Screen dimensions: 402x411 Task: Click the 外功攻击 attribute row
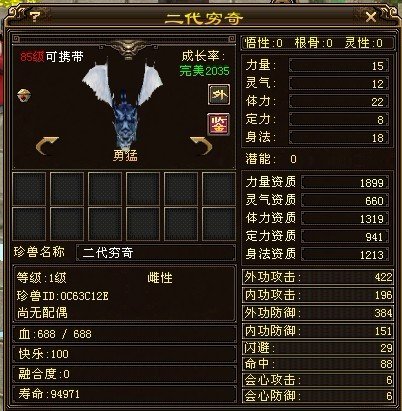point(318,277)
